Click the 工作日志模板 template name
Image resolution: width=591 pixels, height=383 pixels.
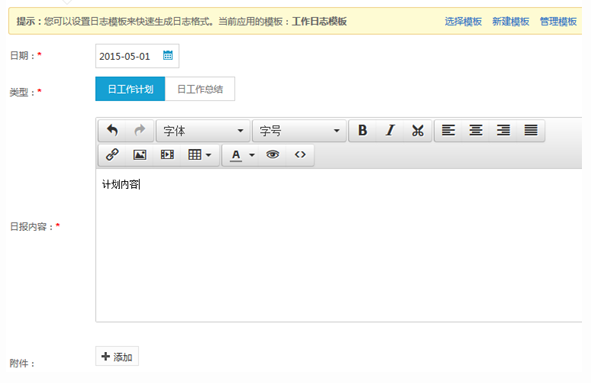319,21
